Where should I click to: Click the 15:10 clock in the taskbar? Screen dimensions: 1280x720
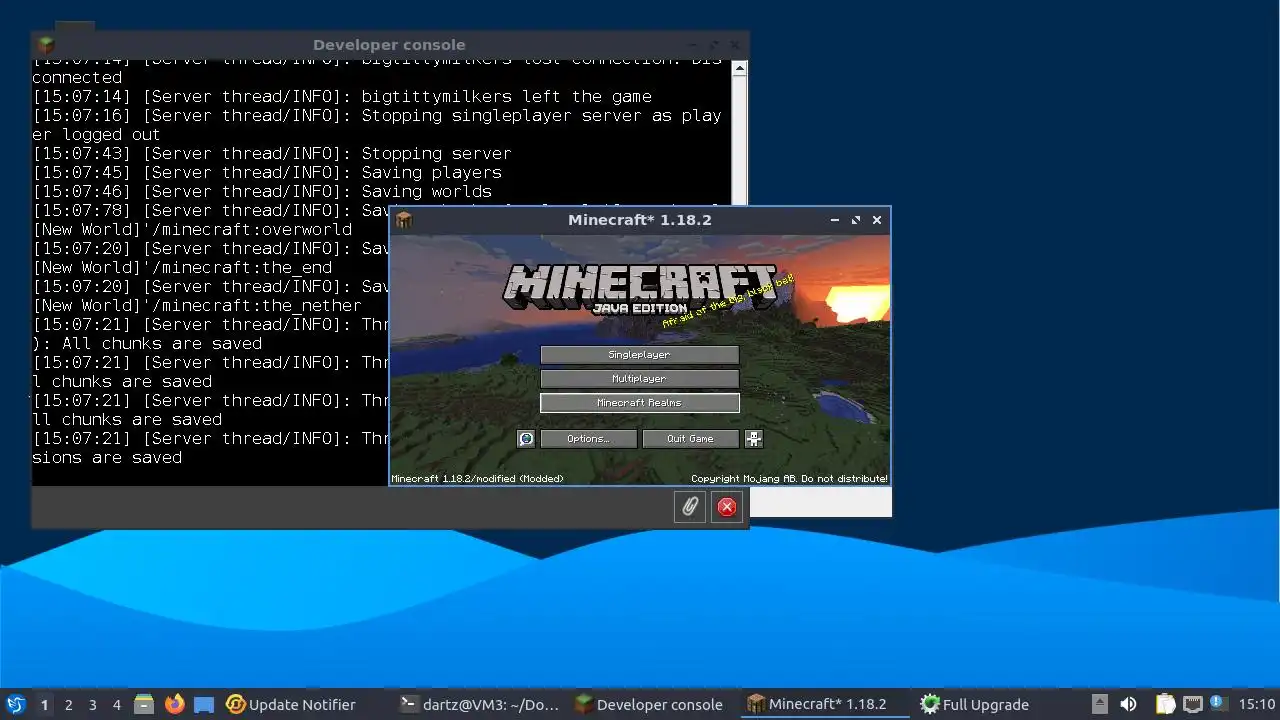click(1256, 704)
